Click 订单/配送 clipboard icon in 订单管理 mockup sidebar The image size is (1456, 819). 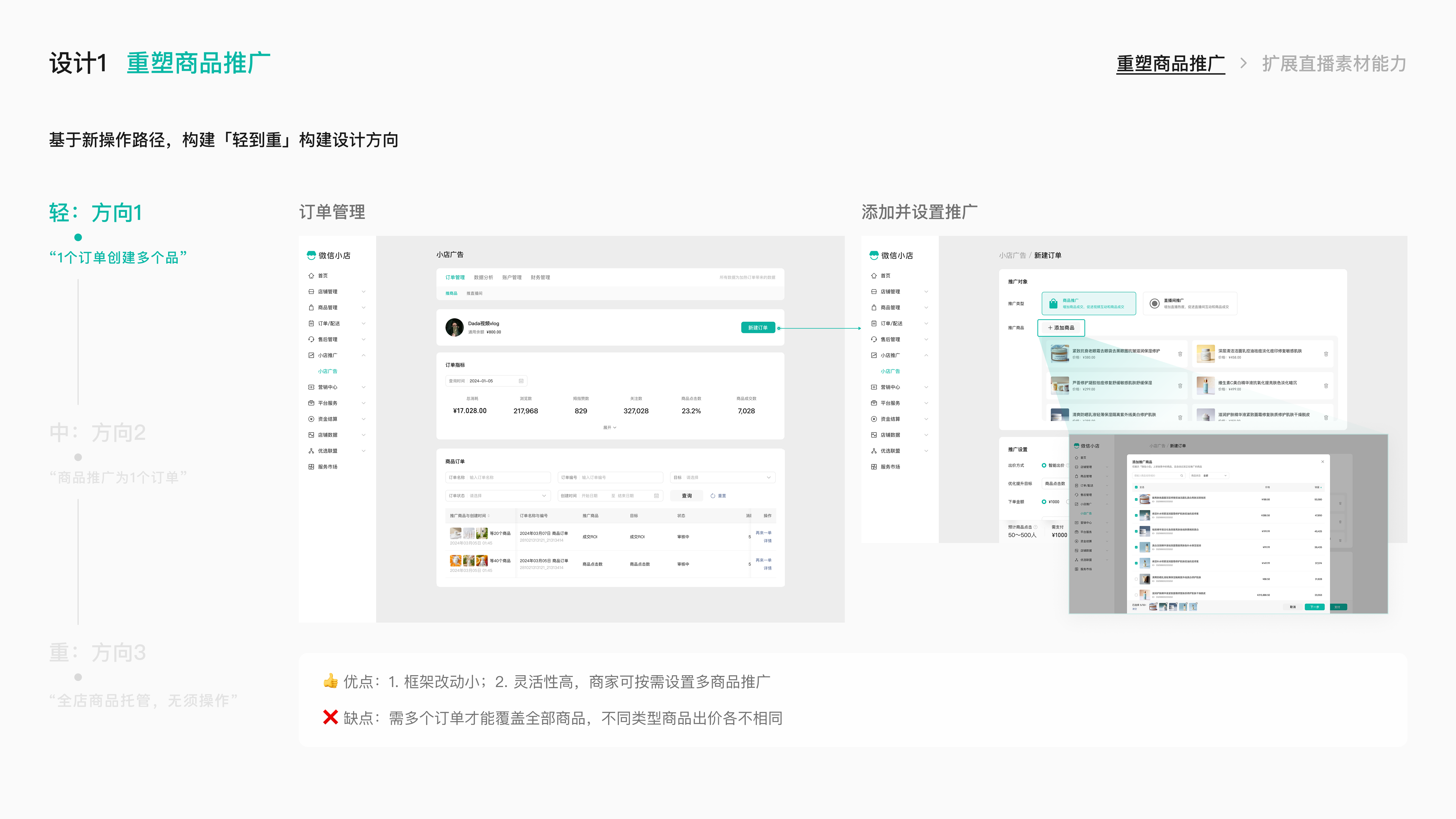[x=311, y=323]
